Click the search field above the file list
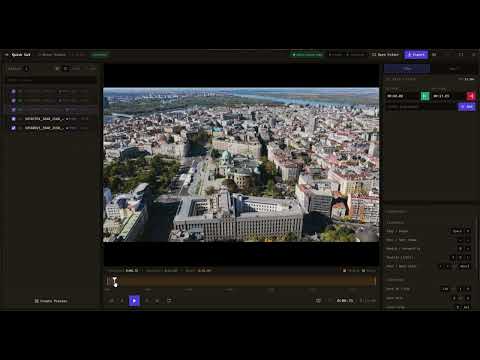The width and height of the screenshot is (480, 360). (x=52, y=80)
